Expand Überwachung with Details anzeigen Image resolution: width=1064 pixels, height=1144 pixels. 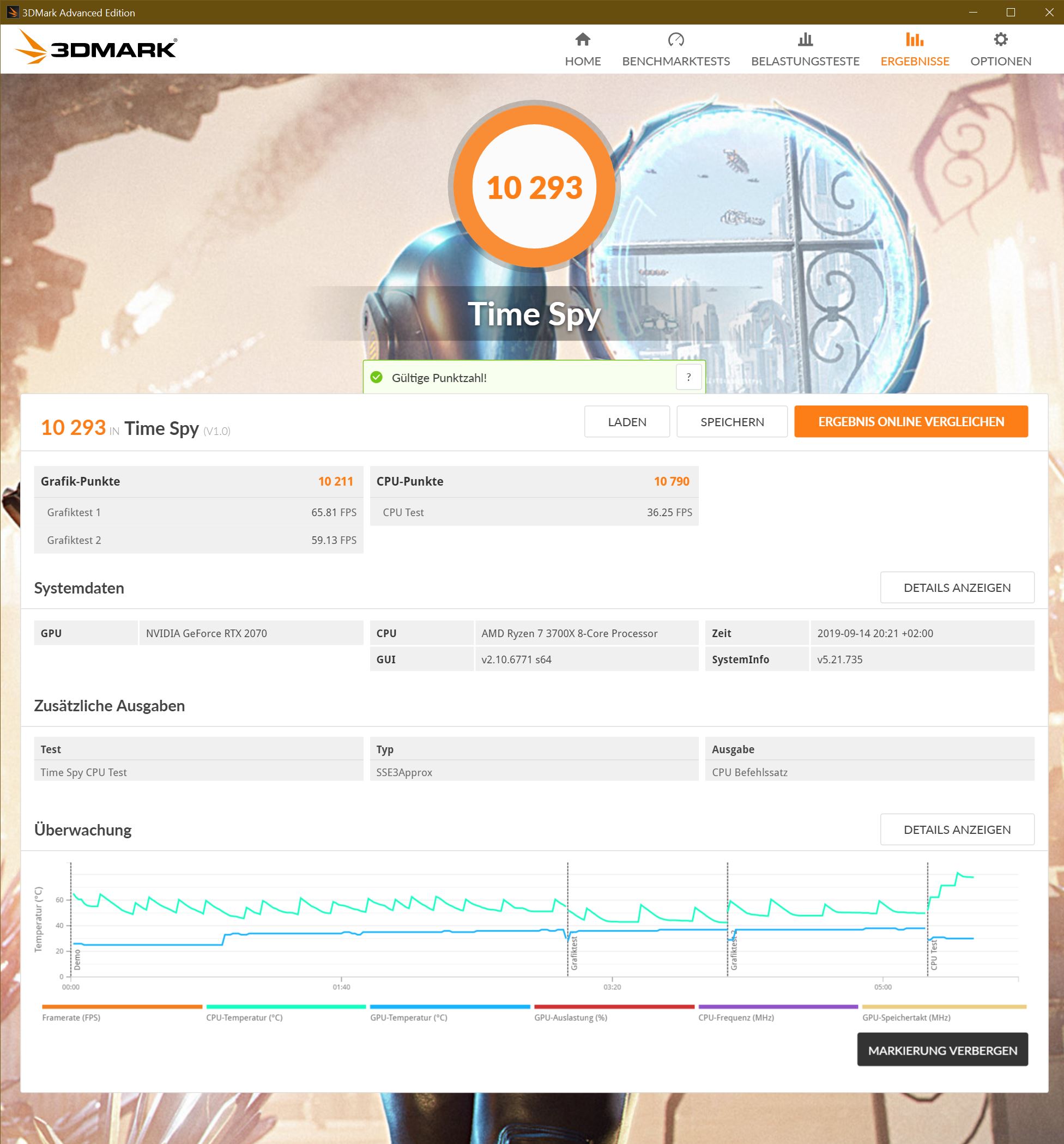957,829
